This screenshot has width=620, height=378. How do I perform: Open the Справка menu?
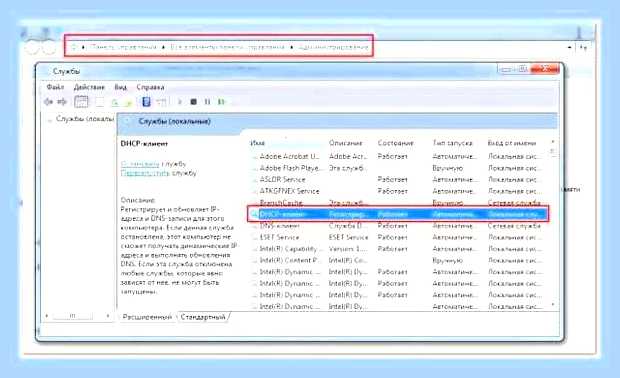(x=150, y=87)
